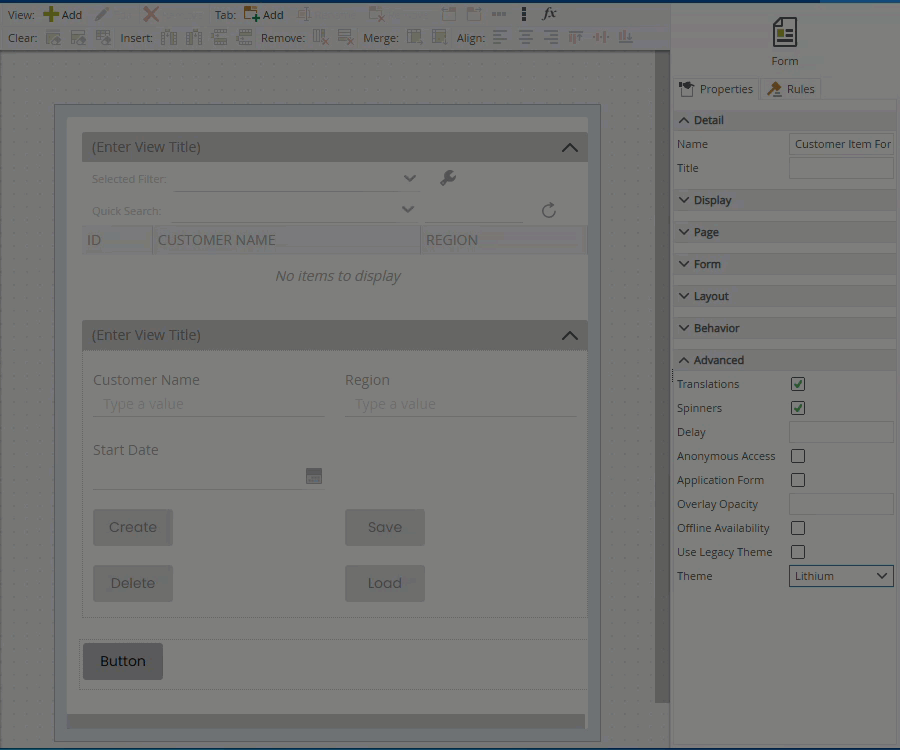Uncheck the Translations checkbox
The image size is (900, 750).
[x=798, y=384]
